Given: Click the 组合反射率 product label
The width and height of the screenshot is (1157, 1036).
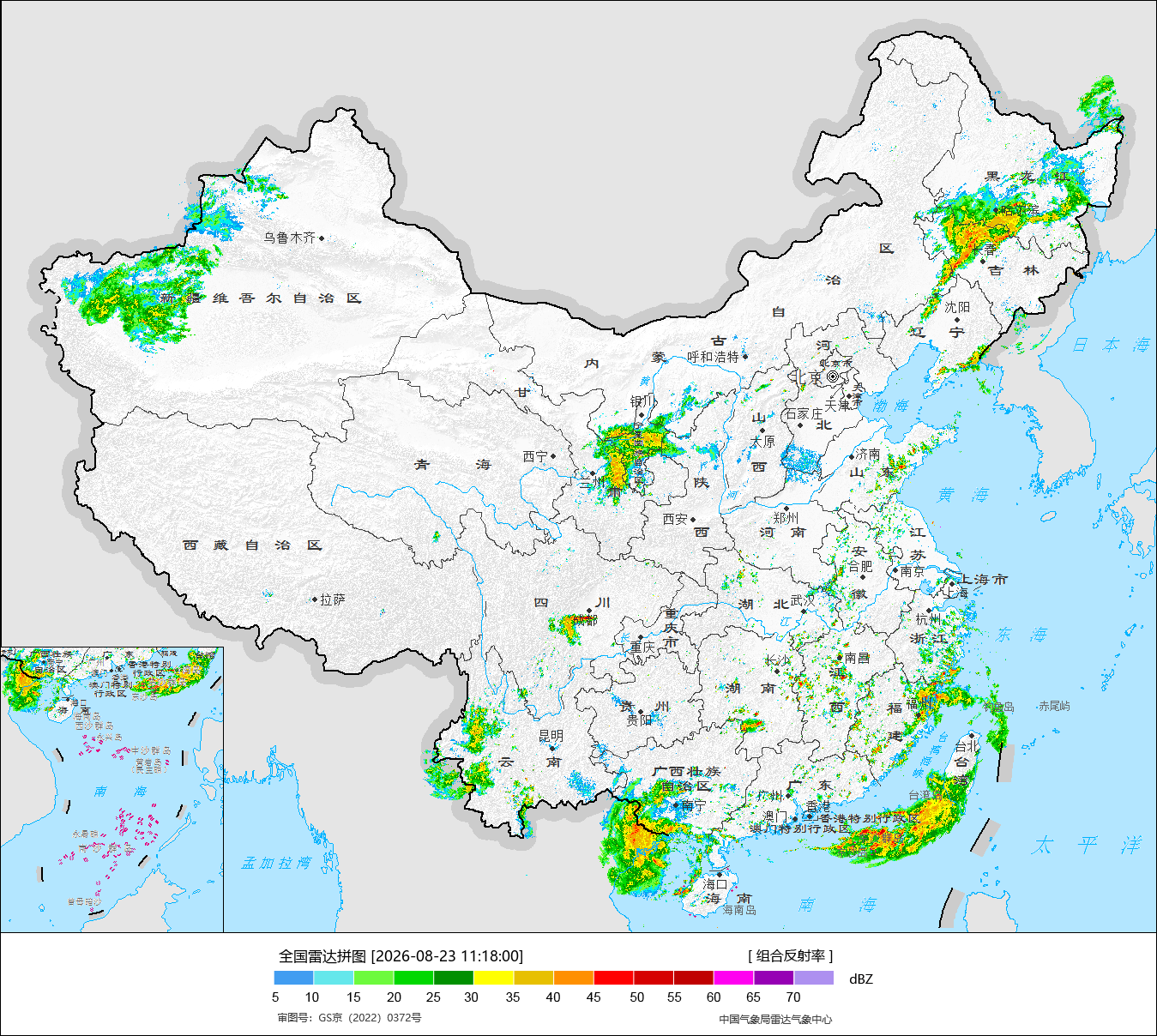Looking at the screenshot, I should pos(790,955).
